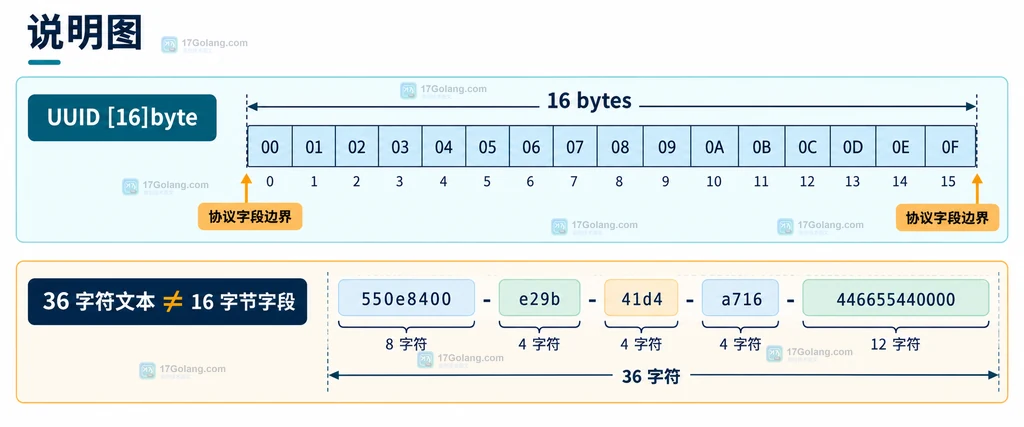Click the left 协议字段边界 orange label
The height and width of the screenshot is (427, 1024).
[x=250, y=217]
